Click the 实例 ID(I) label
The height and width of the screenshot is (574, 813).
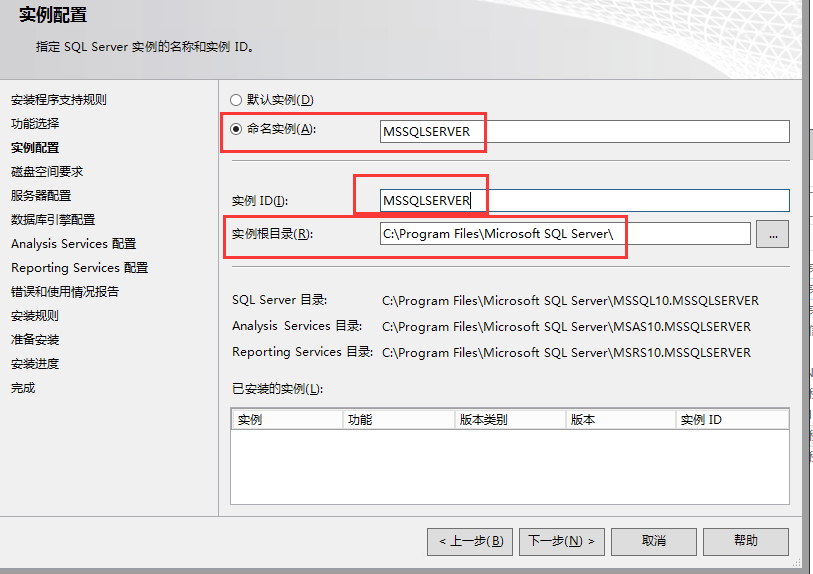point(260,201)
